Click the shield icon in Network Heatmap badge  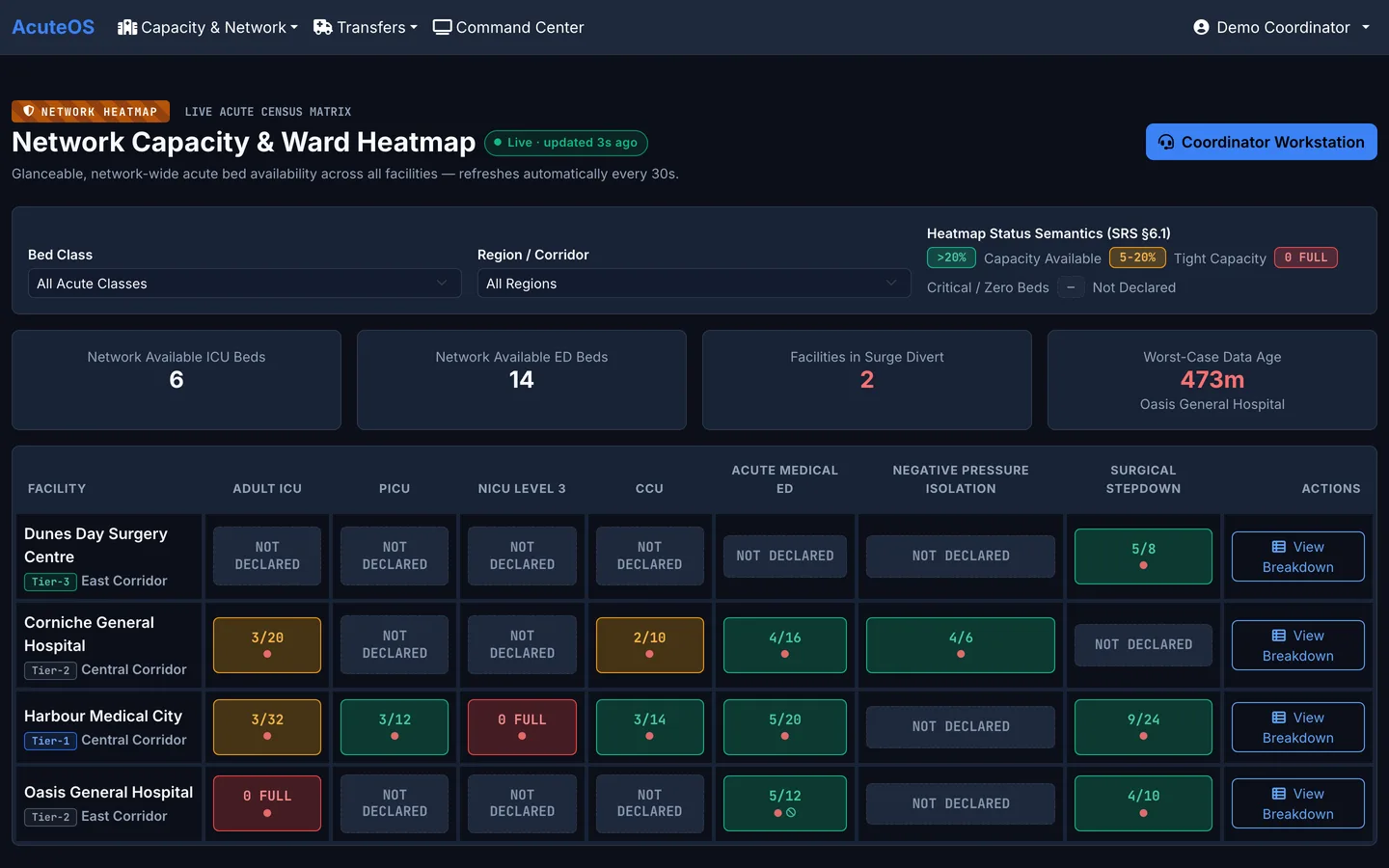pos(28,112)
